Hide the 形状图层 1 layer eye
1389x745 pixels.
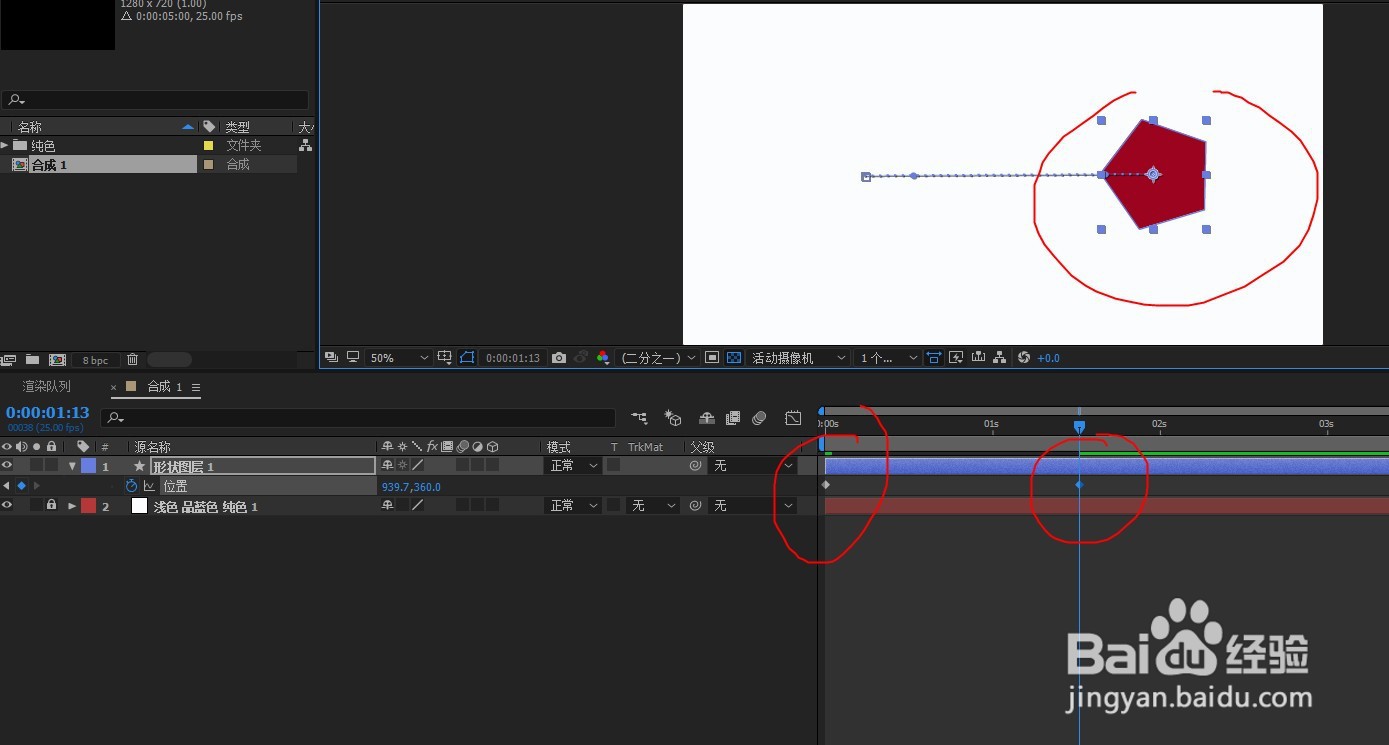[x=7, y=466]
